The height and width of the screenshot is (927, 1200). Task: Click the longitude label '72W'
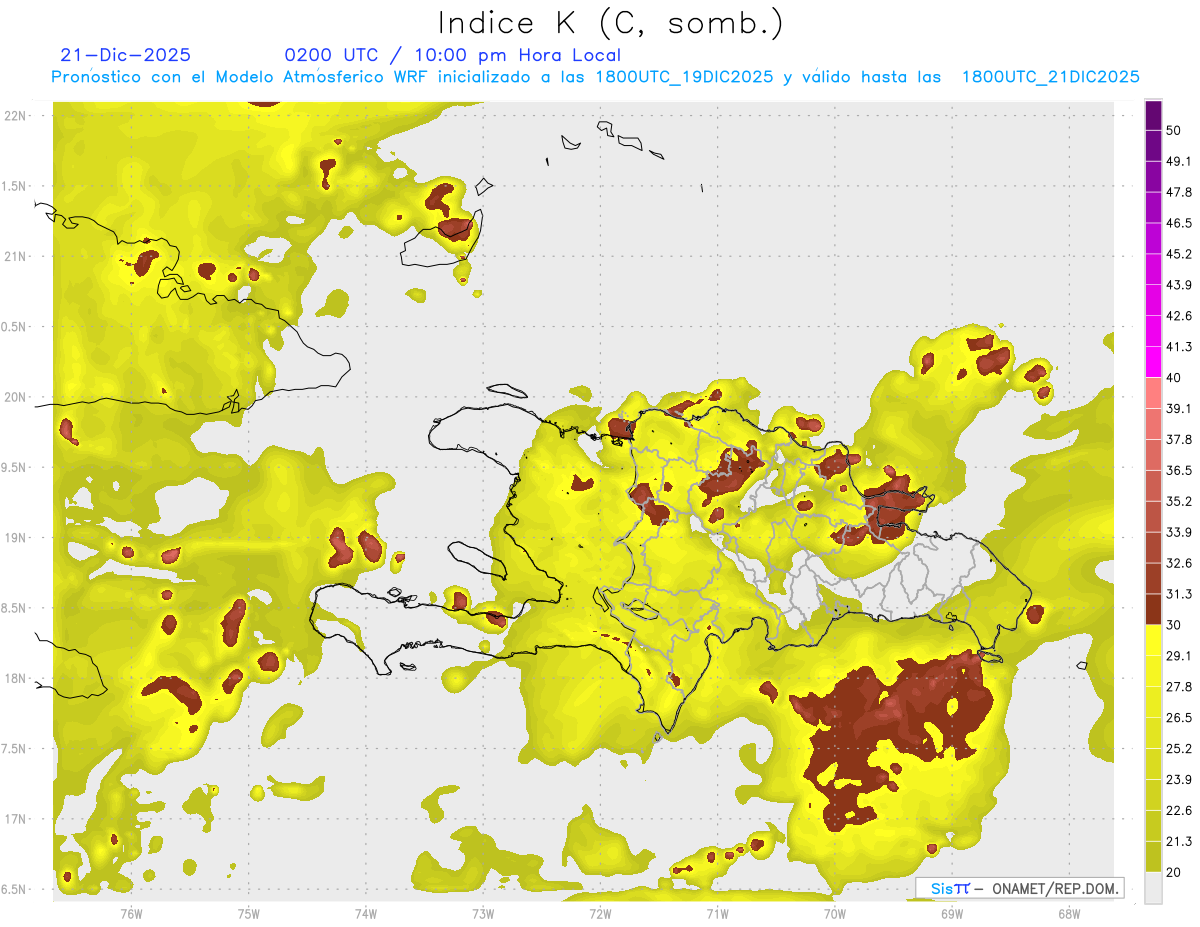coord(600,914)
